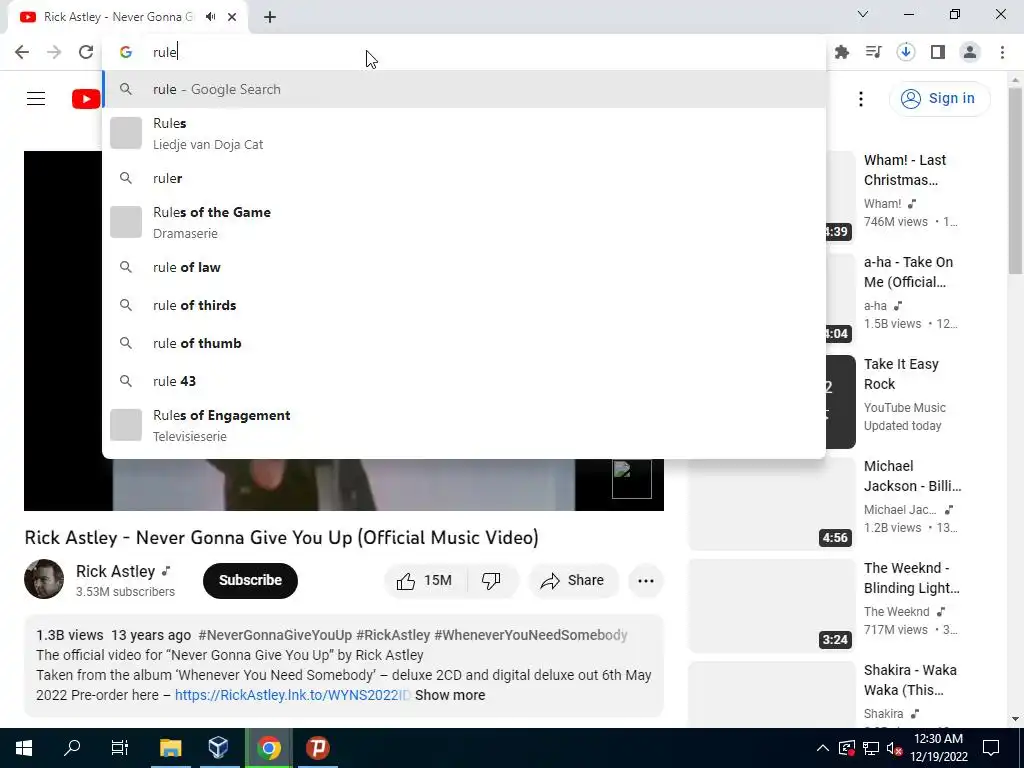Click the #RickAstley hashtag
The width and height of the screenshot is (1024, 768).
pos(393,635)
